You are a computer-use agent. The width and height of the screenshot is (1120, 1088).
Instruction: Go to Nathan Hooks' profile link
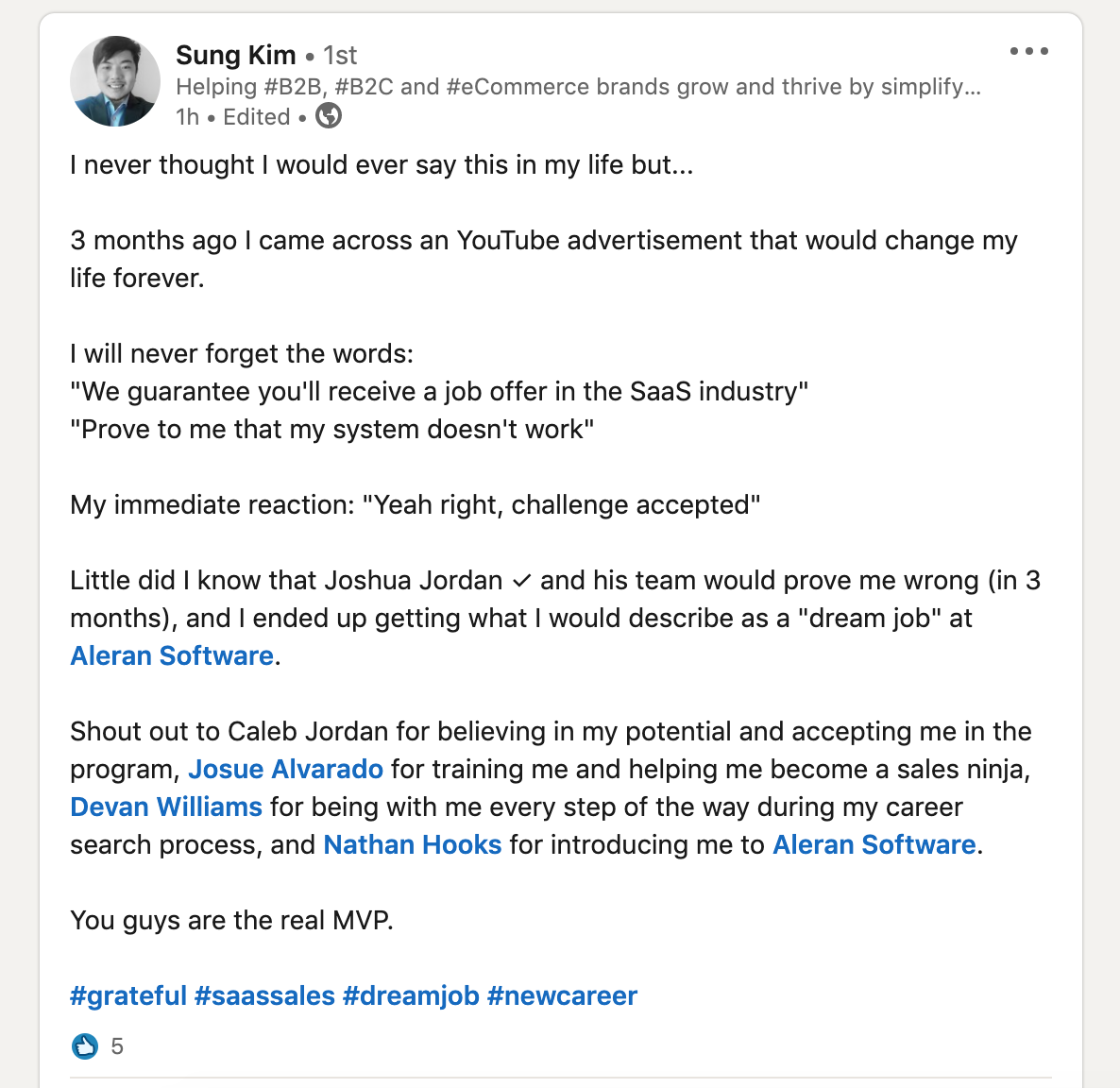coord(412,844)
